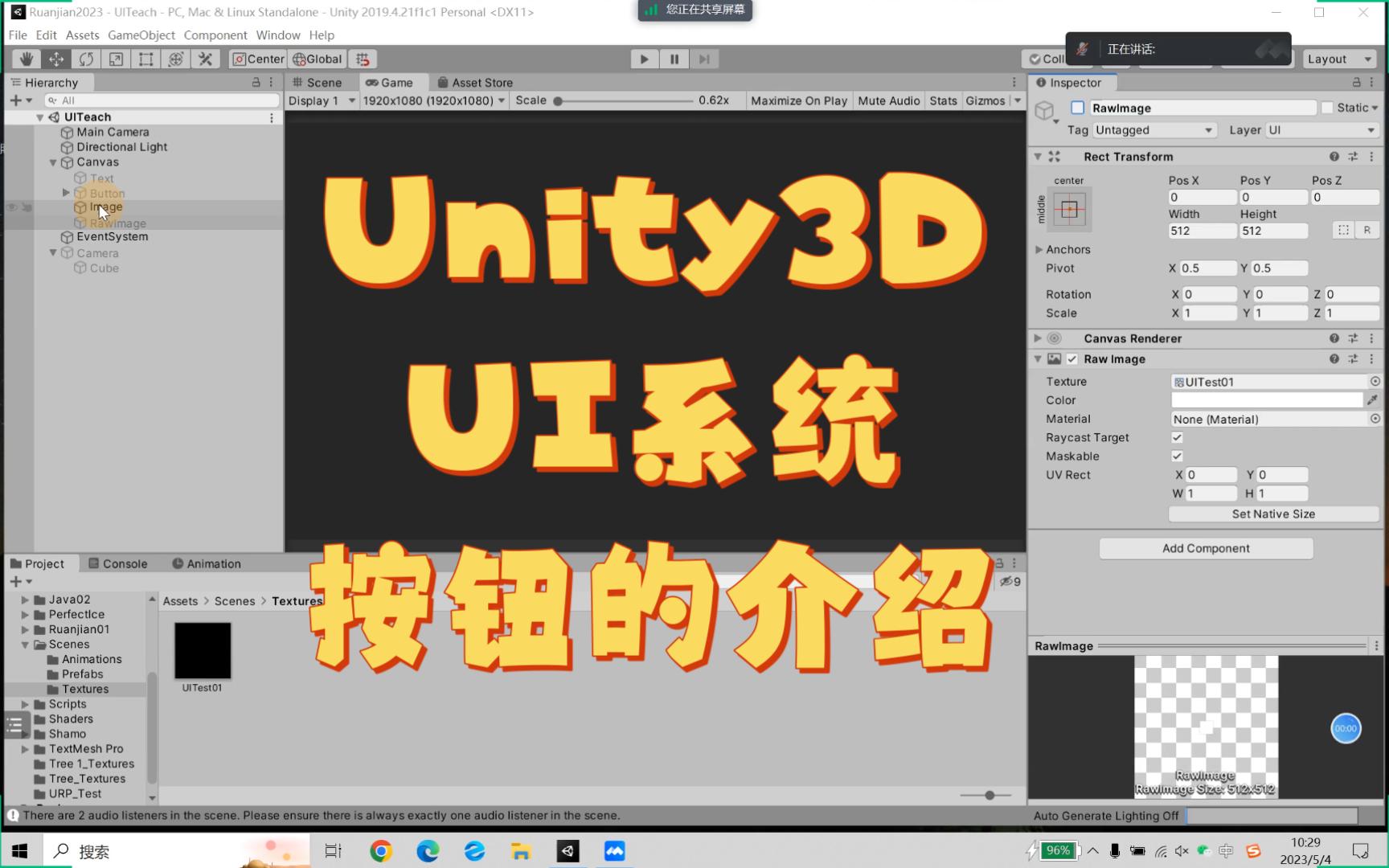This screenshot has width=1389, height=868.
Task: Click the Add Component button
Action: 1205,548
